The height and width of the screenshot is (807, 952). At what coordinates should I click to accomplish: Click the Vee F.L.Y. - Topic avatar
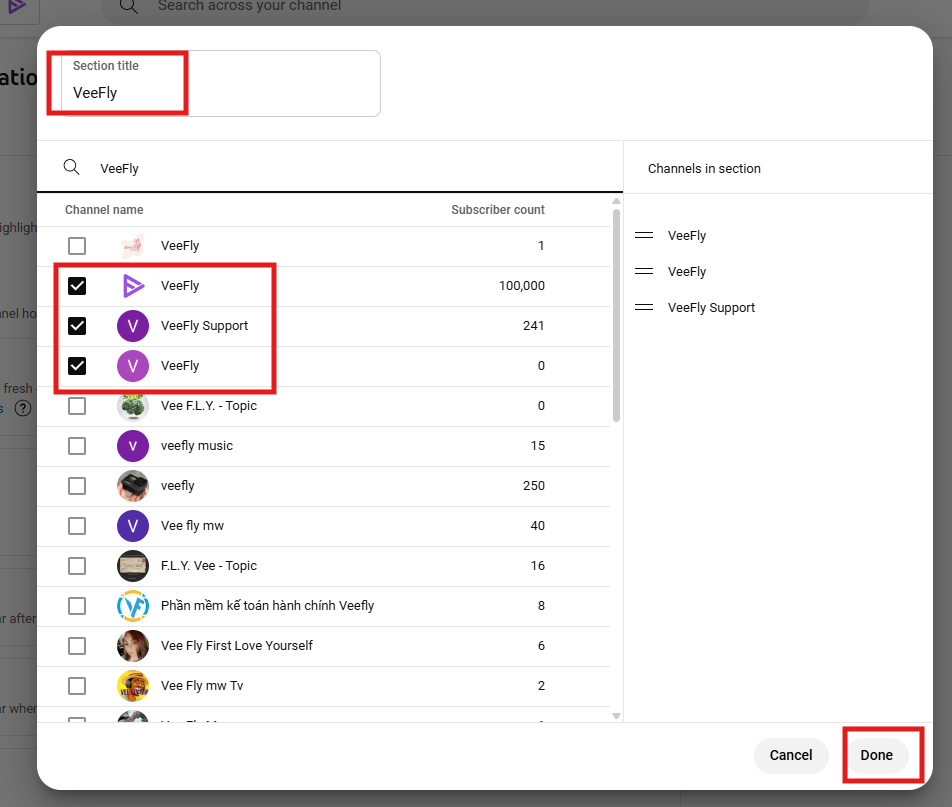coord(132,405)
